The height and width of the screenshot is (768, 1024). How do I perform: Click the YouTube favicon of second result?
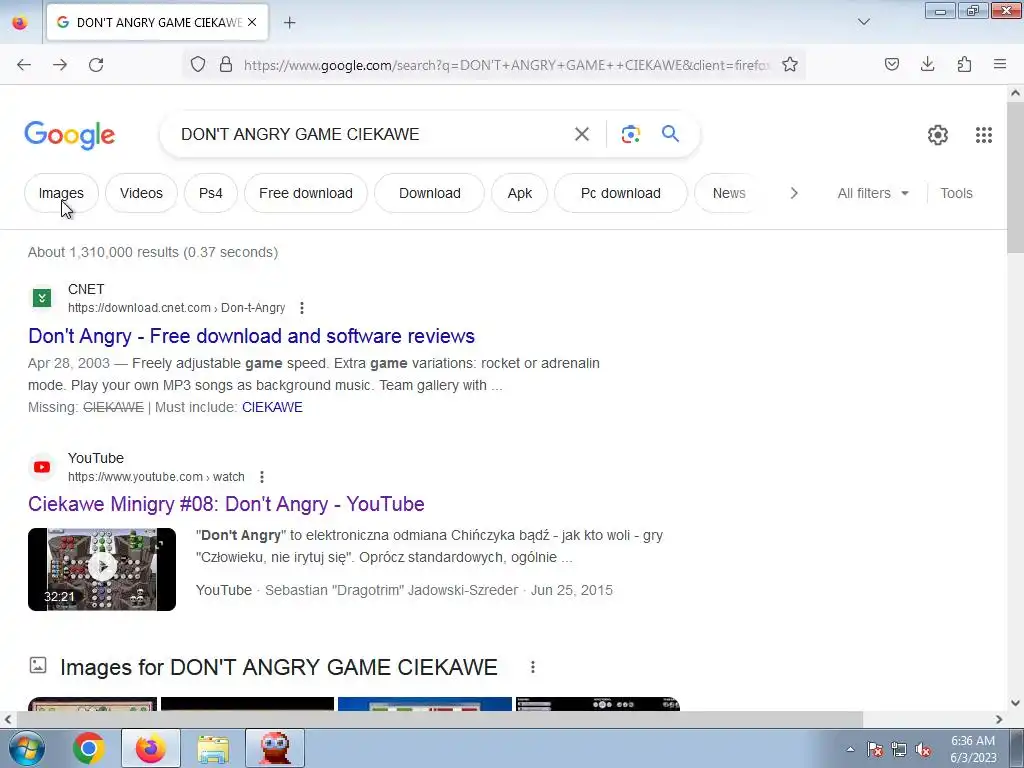point(42,467)
